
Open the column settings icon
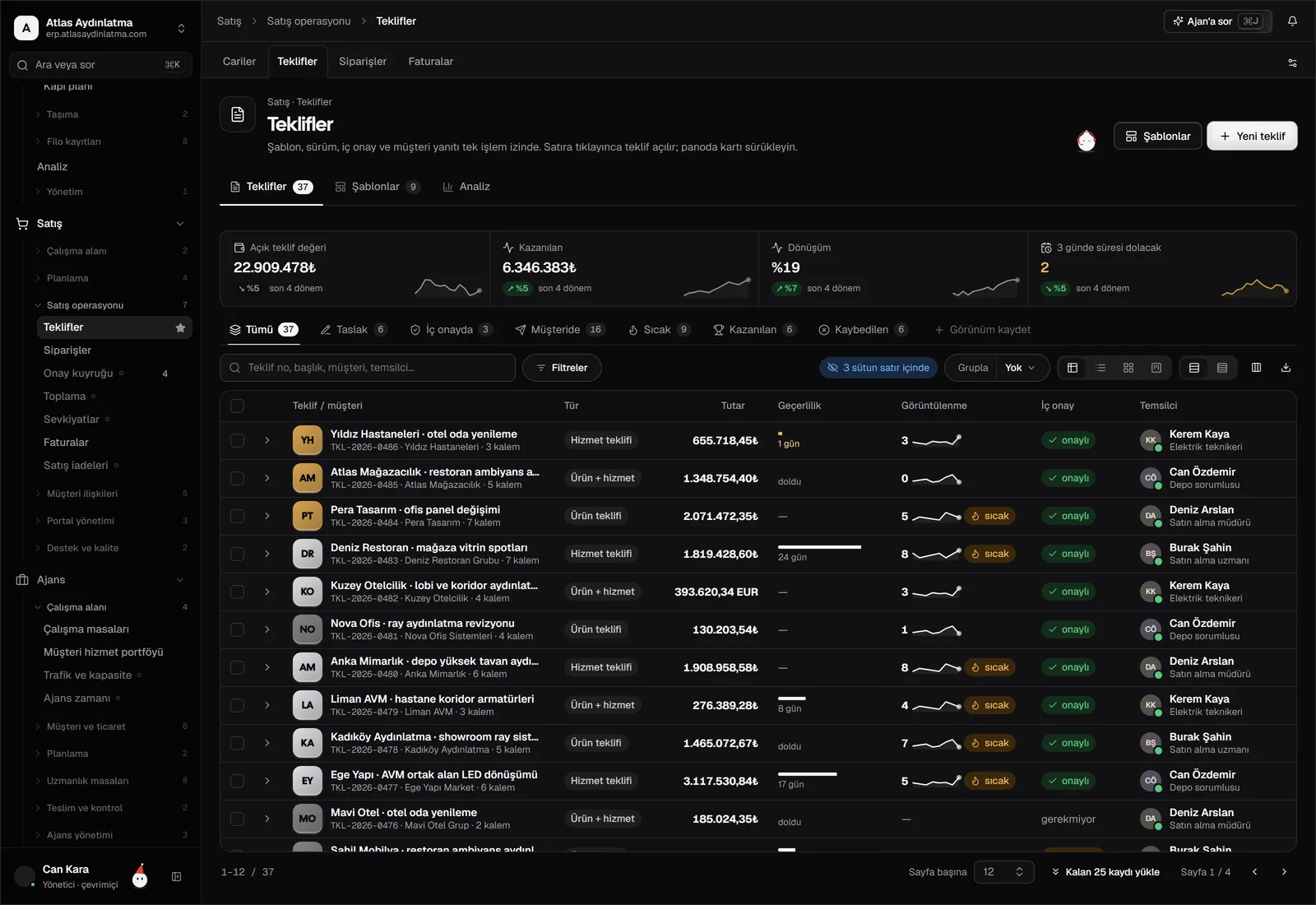tap(1256, 368)
